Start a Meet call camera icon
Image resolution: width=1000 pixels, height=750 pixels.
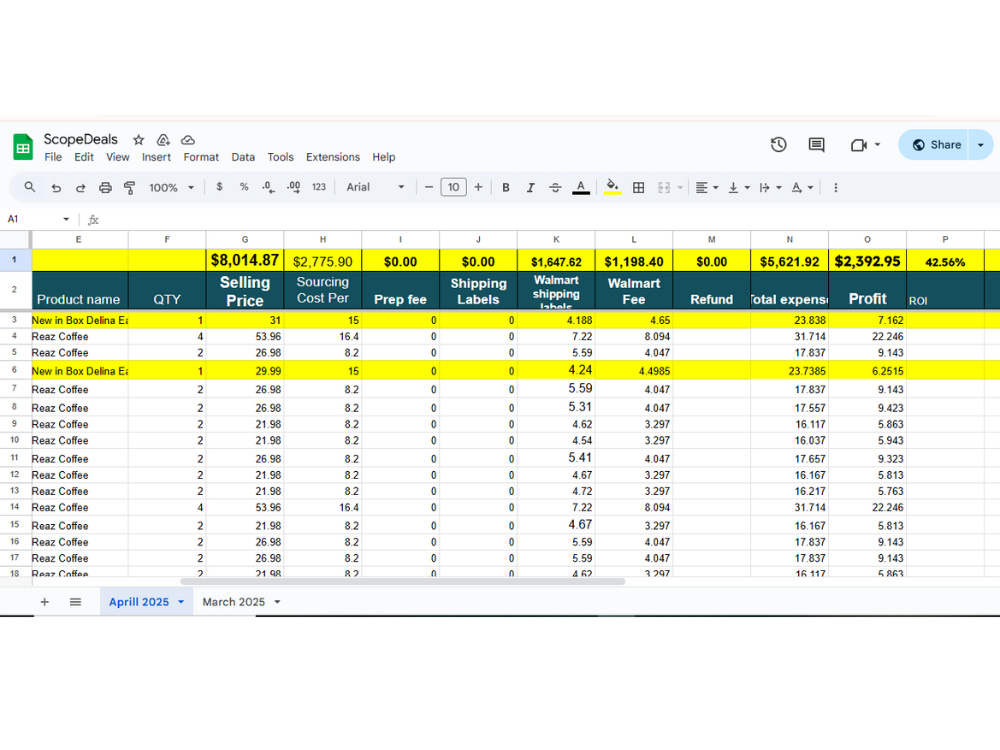tap(859, 145)
